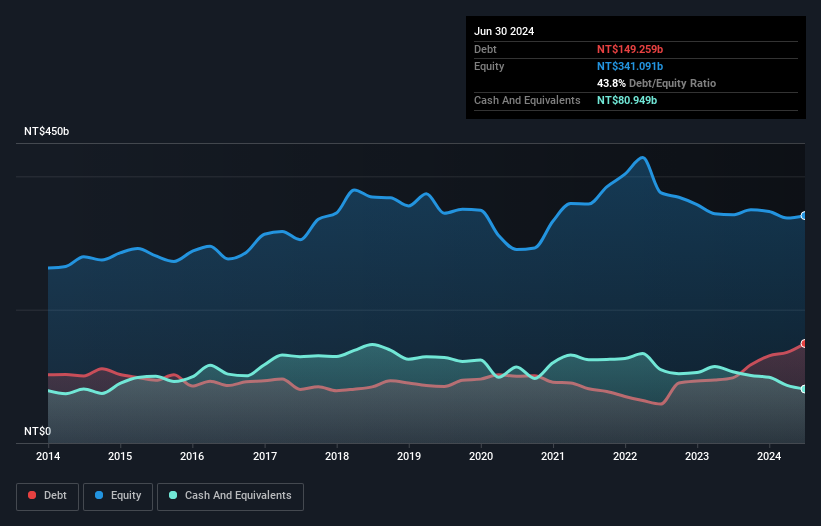Viewport: 821px width, 526px height.
Task: Click the red Debt endpoint marker
Action: coord(804,344)
